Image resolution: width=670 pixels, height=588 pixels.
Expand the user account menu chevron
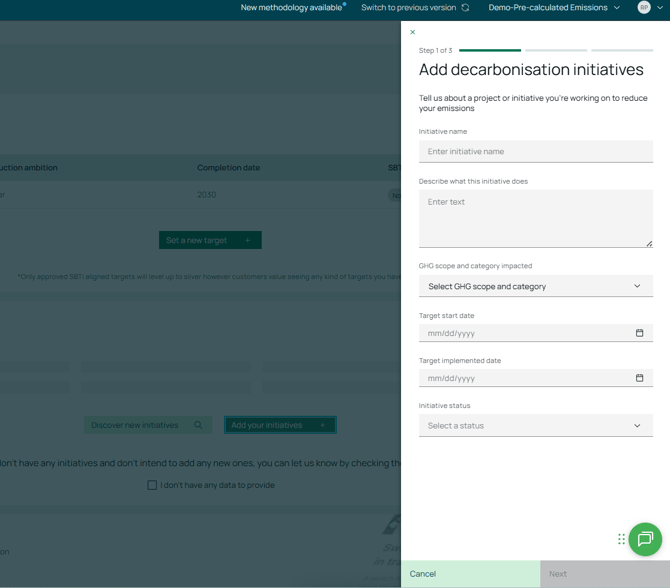coord(660,8)
